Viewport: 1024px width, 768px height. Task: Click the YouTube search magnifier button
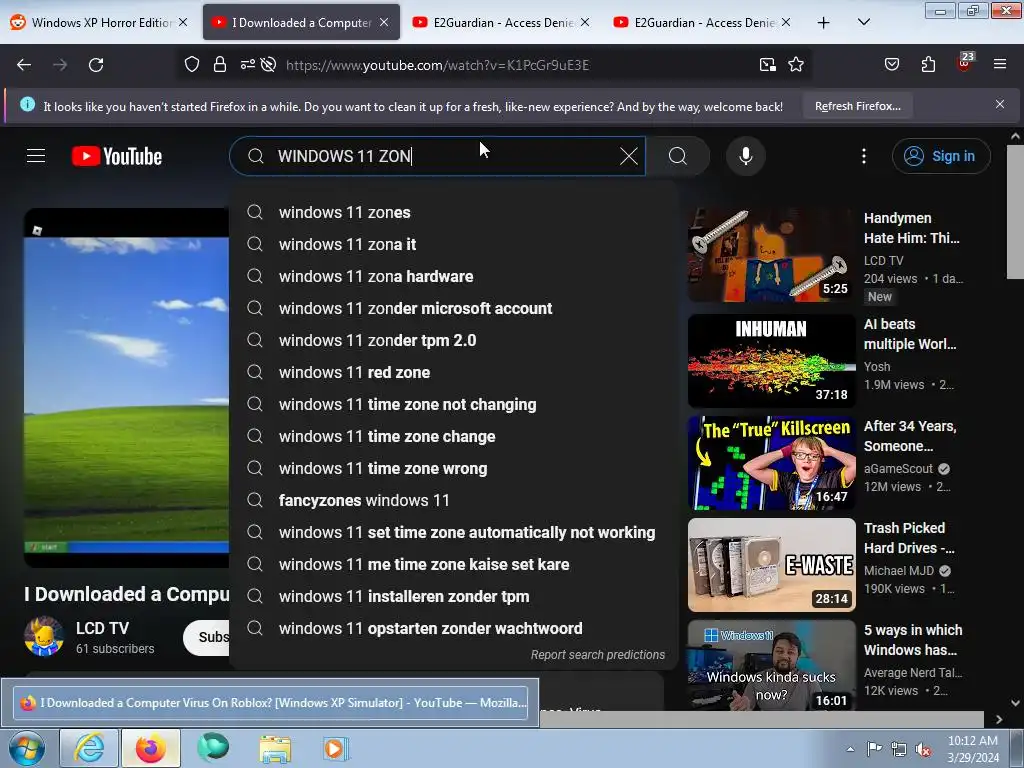point(678,156)
